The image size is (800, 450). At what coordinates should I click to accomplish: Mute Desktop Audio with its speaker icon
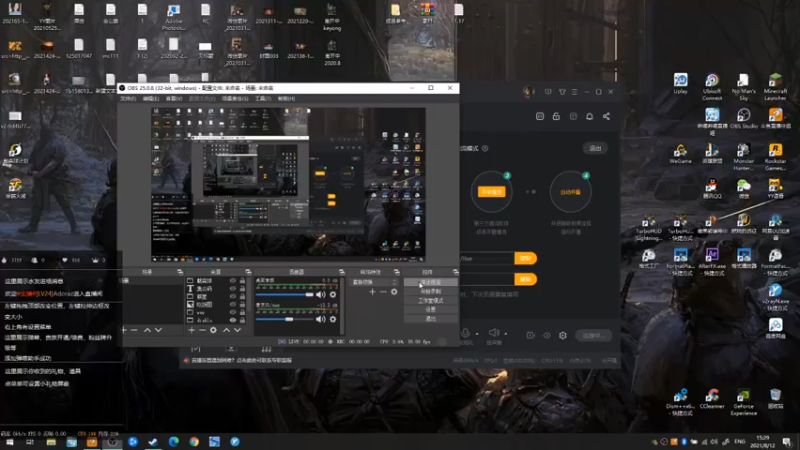click(320, 294)
